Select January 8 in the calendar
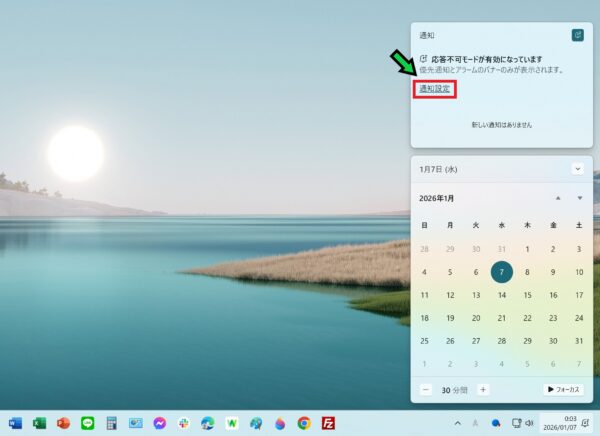The image size is (600, 436). pos(527,272)
